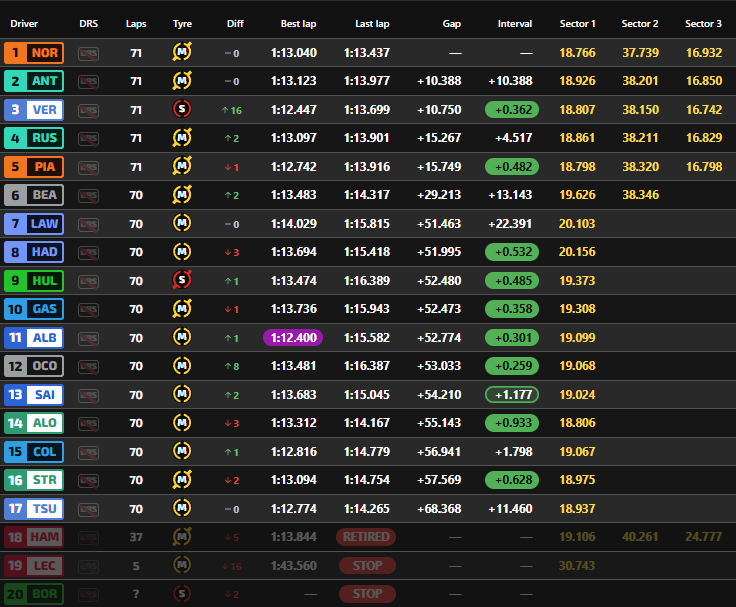736x607 pixels.
Task: Click Albon's medium tyre icon
Action: (182, 338)
